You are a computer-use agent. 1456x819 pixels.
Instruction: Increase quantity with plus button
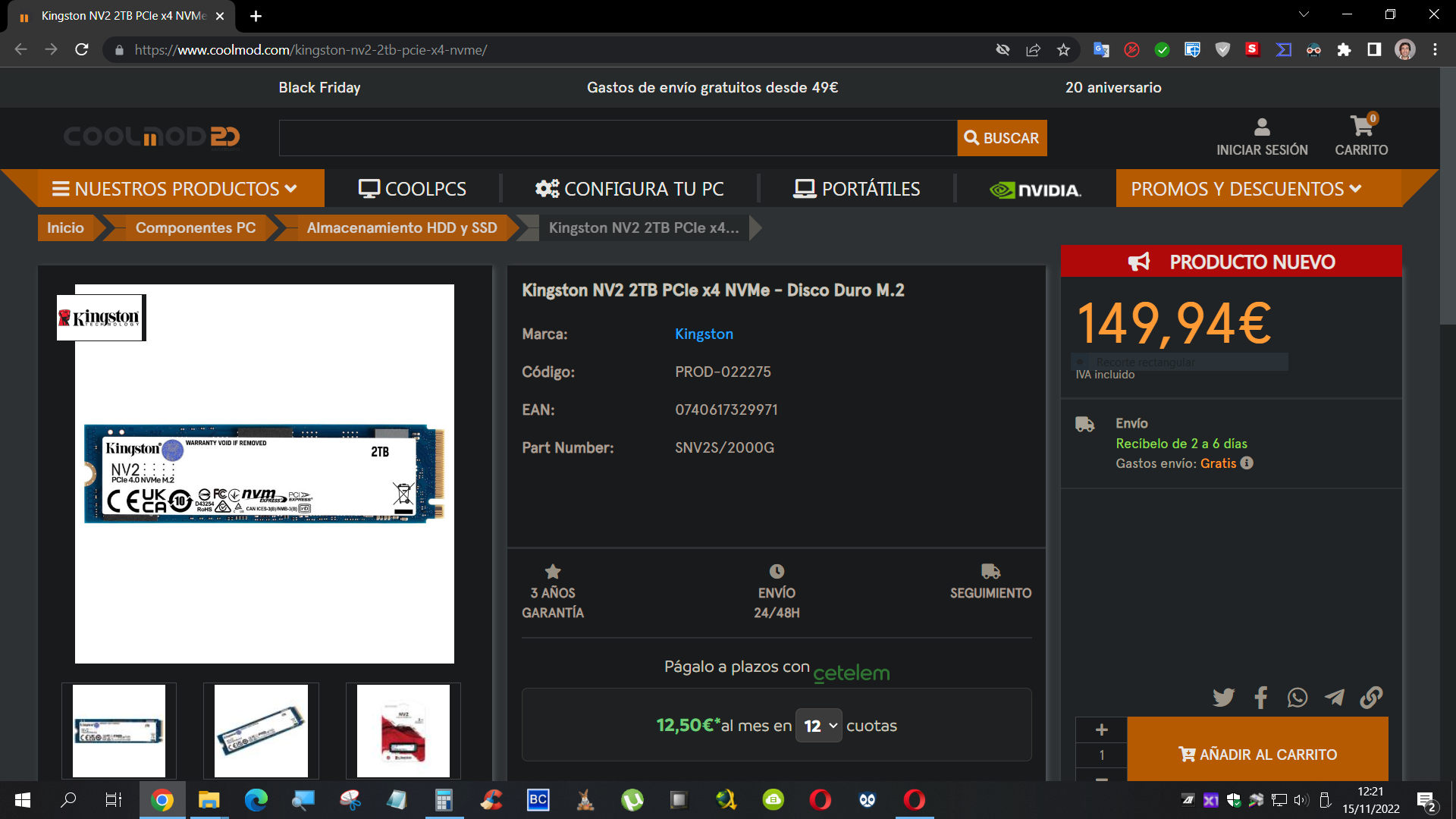[x=1102, y=730]
